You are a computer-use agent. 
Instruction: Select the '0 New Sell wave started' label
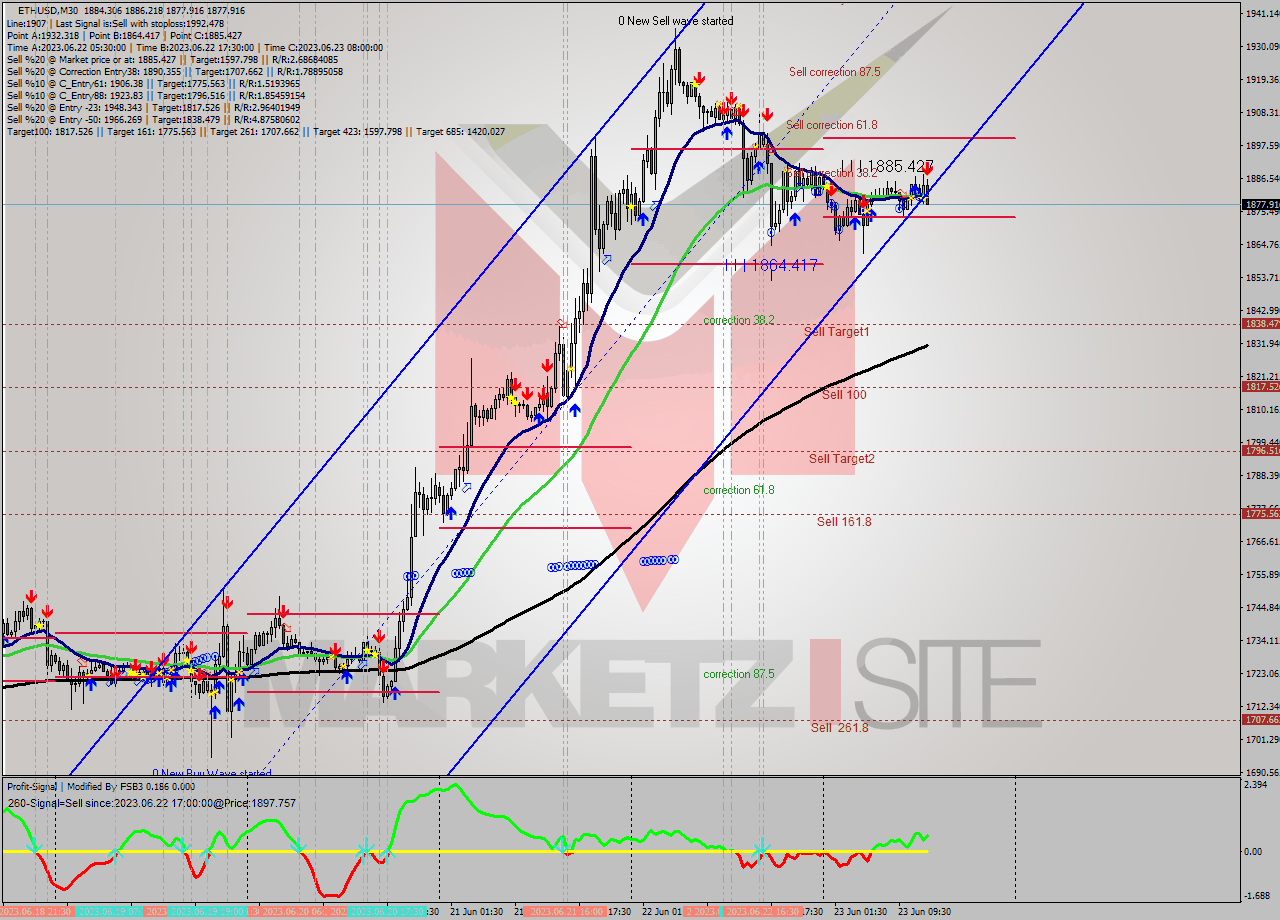[675, 21]
